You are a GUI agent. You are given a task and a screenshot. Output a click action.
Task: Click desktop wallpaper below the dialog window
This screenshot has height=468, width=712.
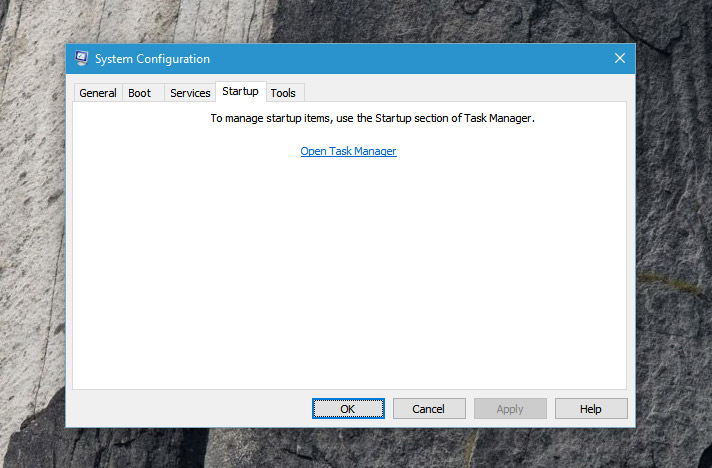point(350,448)
